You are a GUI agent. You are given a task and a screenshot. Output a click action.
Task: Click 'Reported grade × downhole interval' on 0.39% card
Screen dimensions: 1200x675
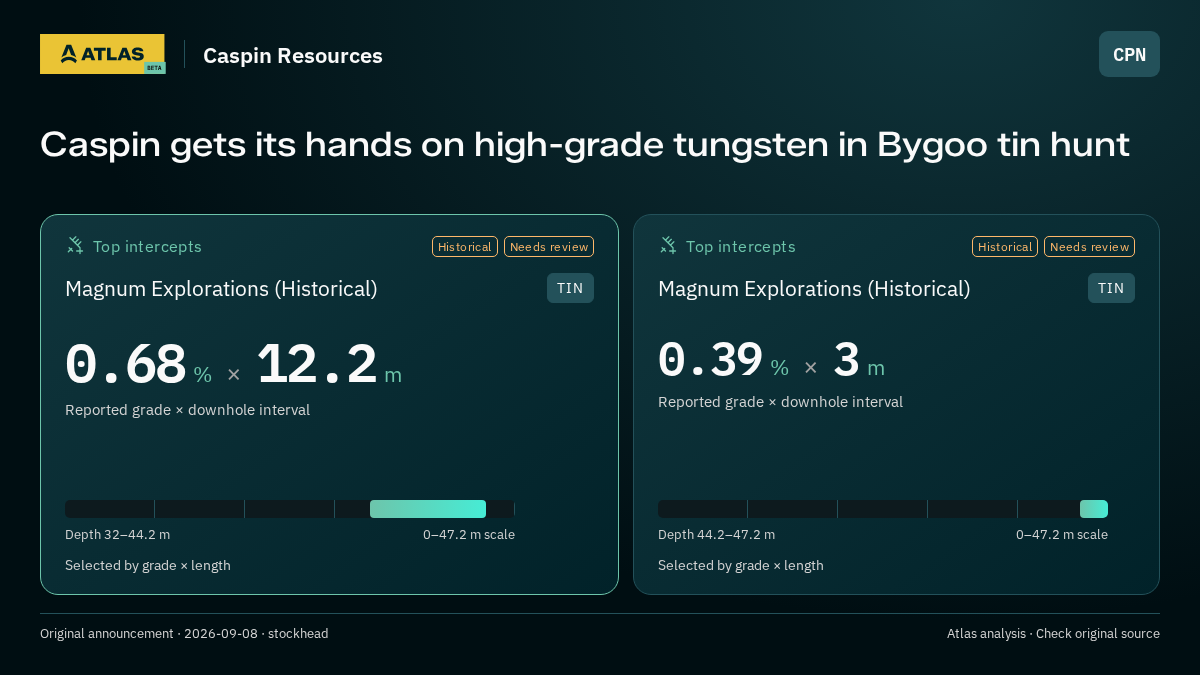coord(780,402)
